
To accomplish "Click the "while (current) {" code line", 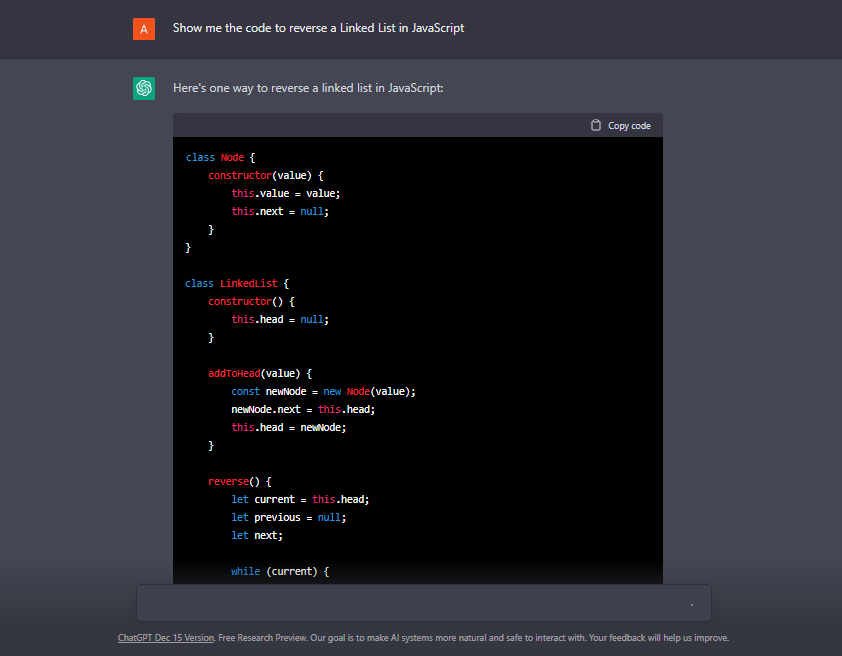I will coord(280,572).
